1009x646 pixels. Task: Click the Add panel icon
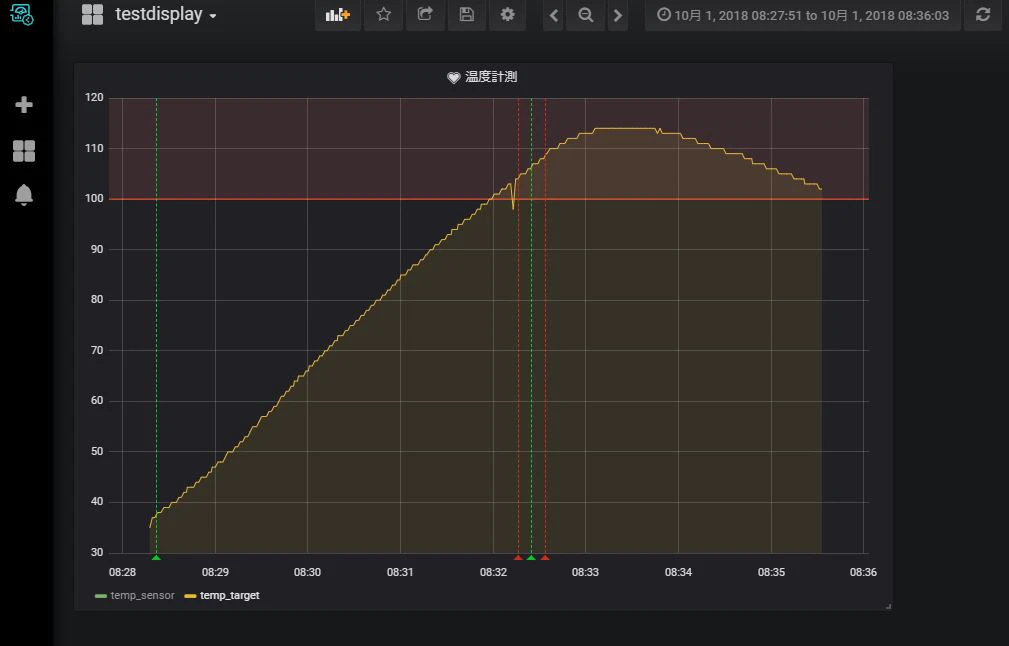(x=337, y=14)
